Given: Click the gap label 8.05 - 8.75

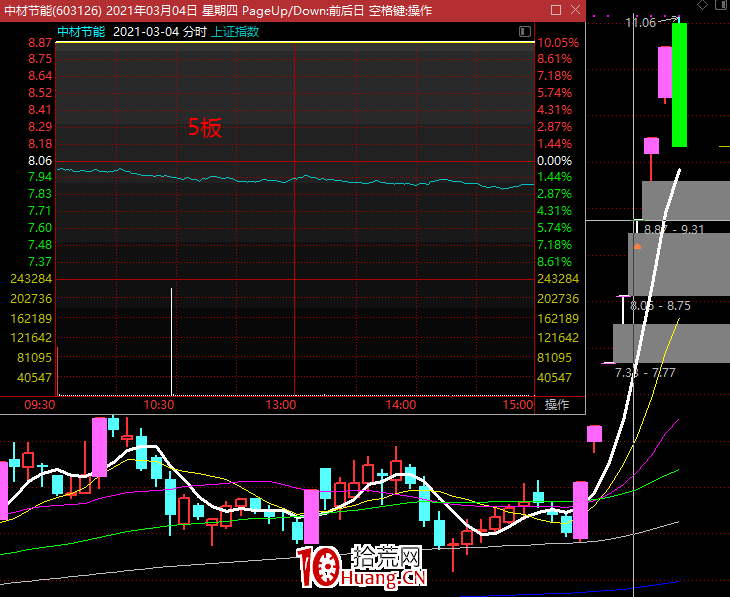Looking at the screenshot, I should point(660,305).
